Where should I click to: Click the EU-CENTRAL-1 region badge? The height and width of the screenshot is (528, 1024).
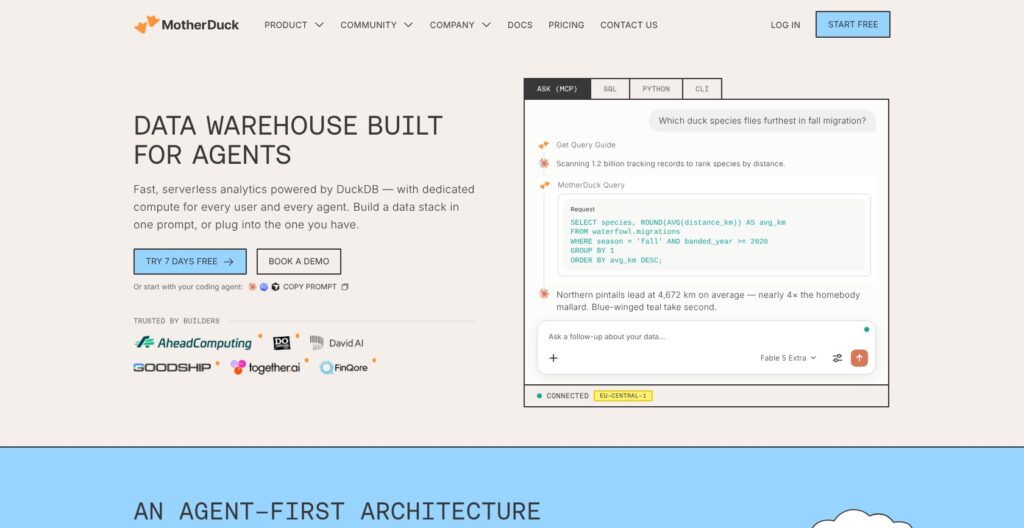click(623, 396)
